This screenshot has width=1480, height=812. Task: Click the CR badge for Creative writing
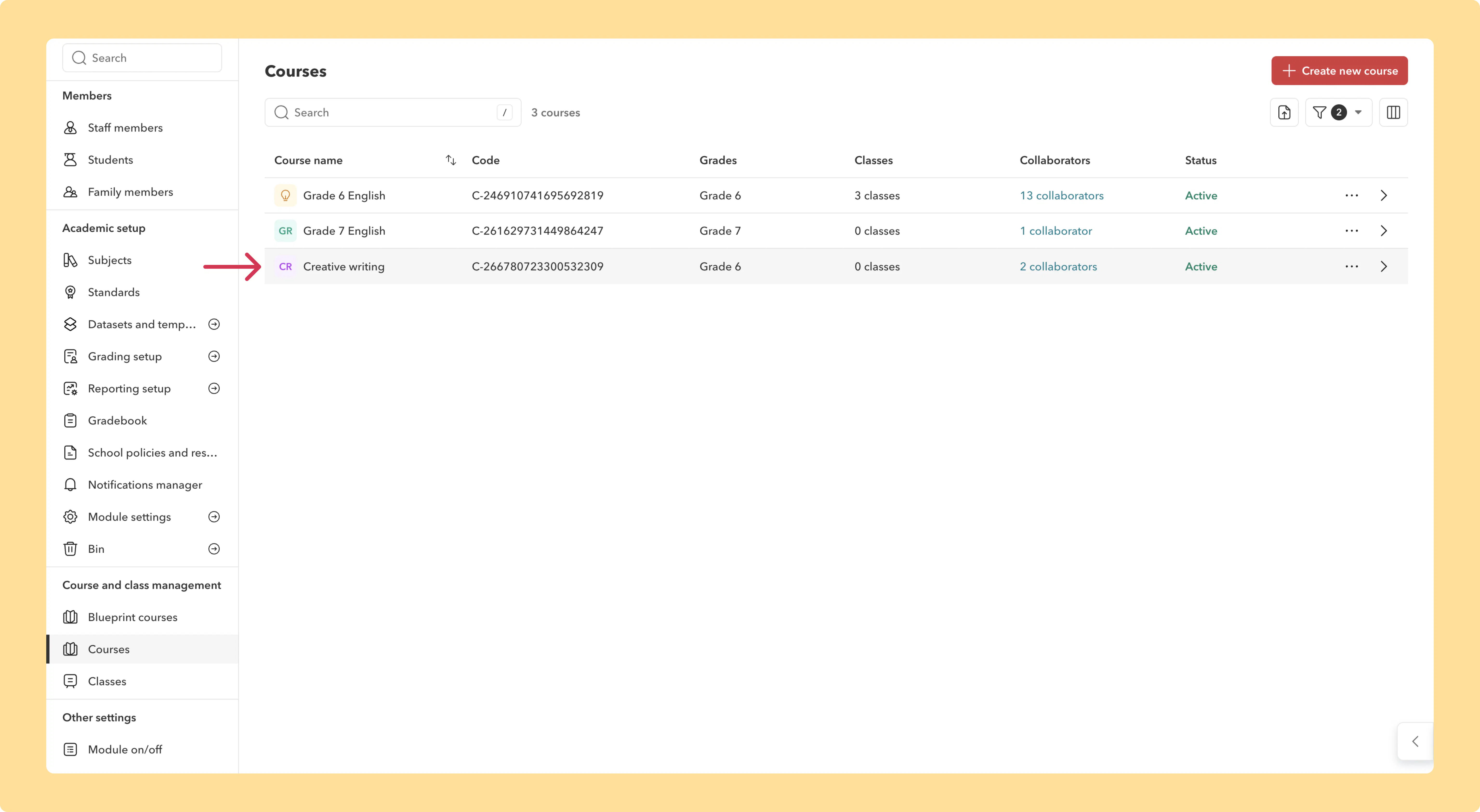tap(285, 267)
